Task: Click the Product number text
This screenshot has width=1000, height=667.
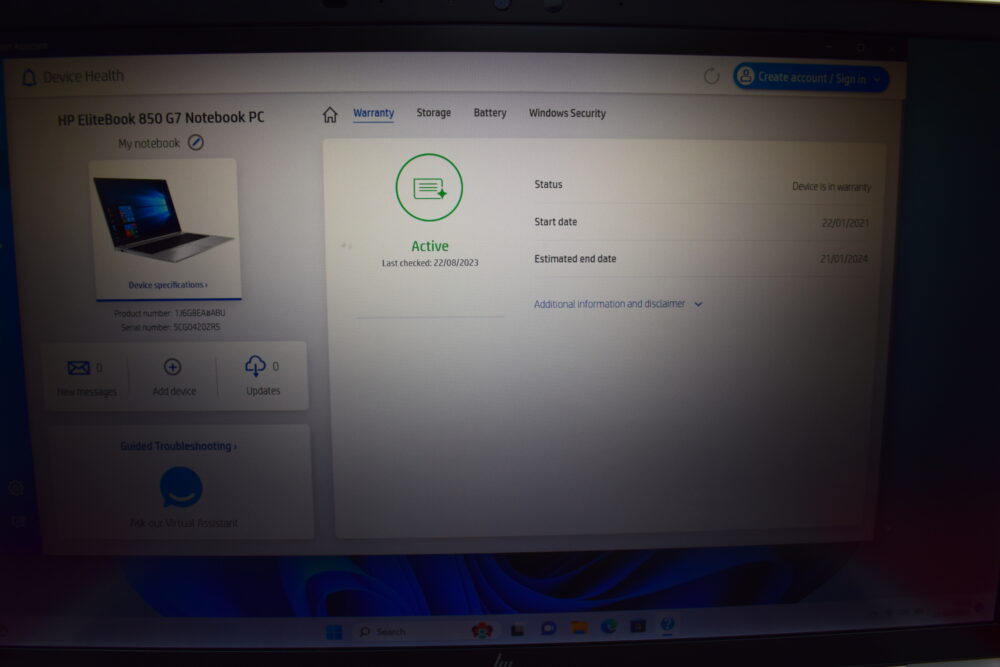Action: coord(170,313)
